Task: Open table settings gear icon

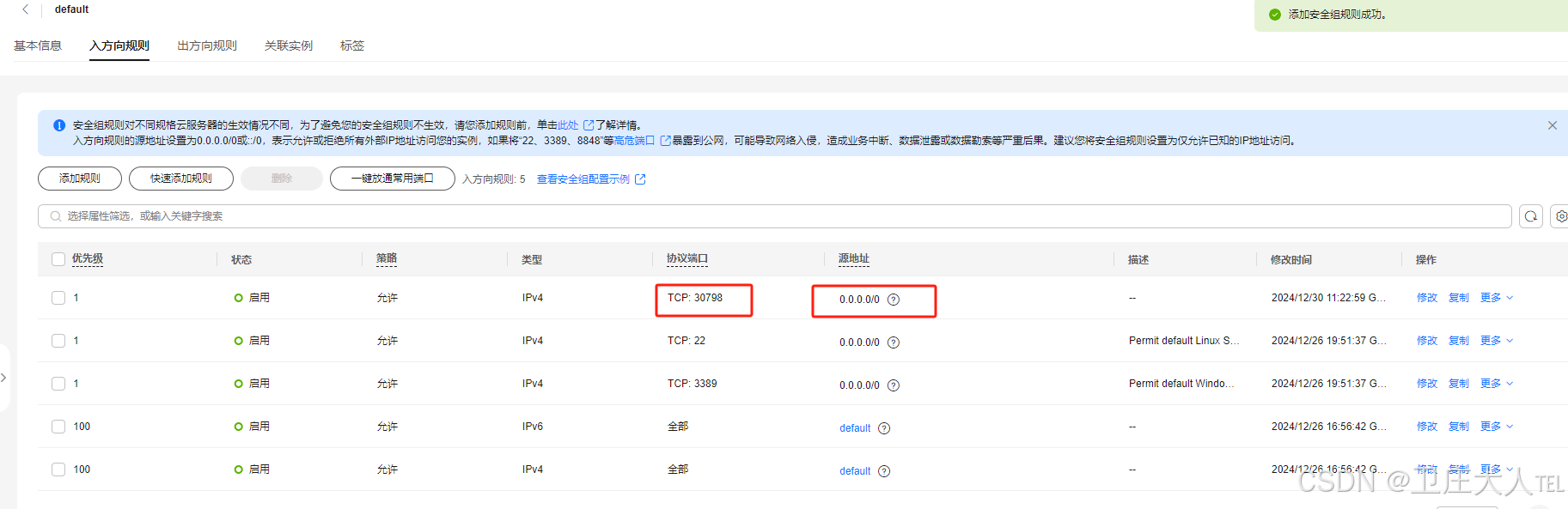Action: (x=1560, y=216)
